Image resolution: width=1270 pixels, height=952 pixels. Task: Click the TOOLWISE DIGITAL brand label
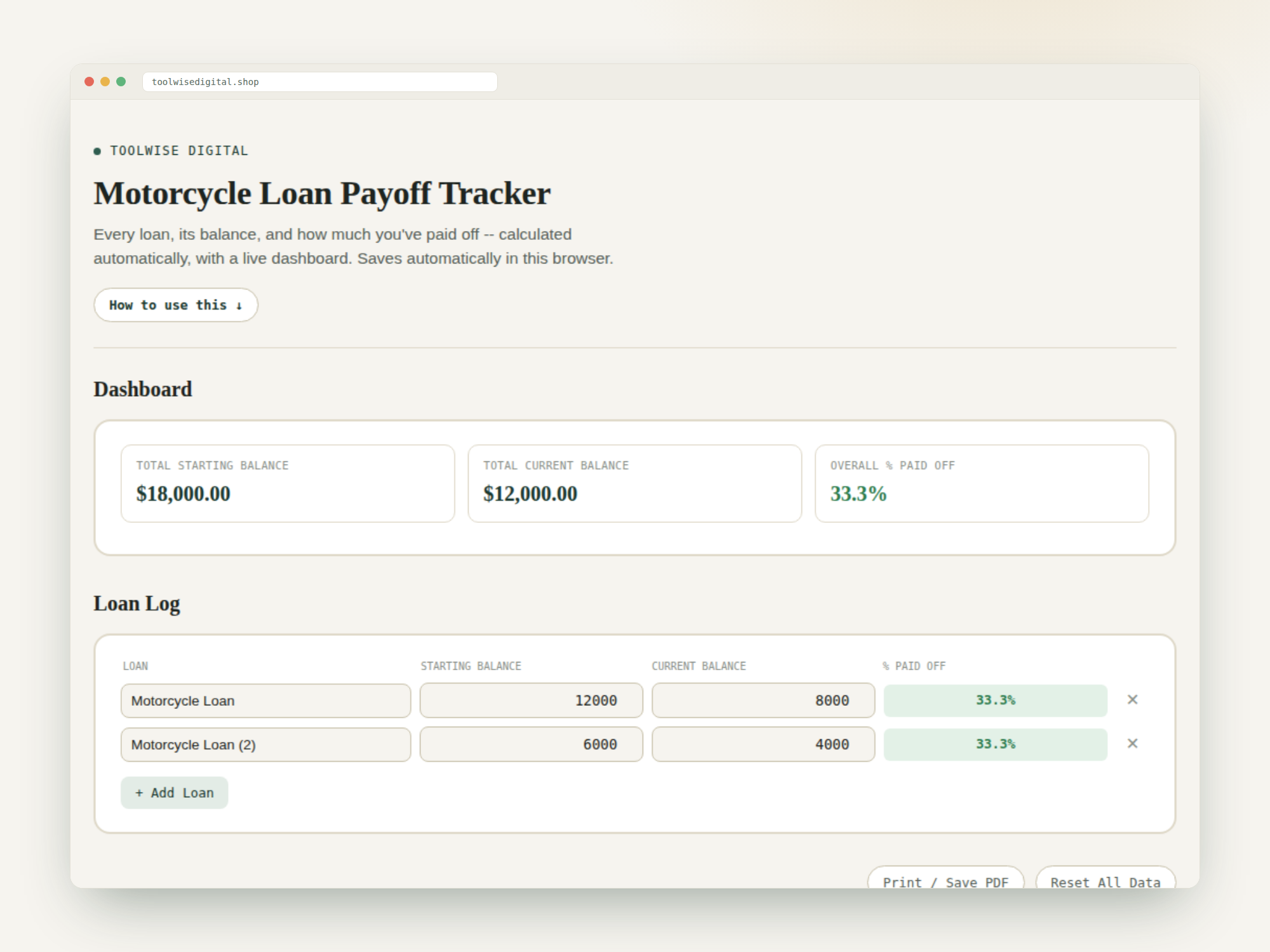pyautogui.click(x=179, y=151)
